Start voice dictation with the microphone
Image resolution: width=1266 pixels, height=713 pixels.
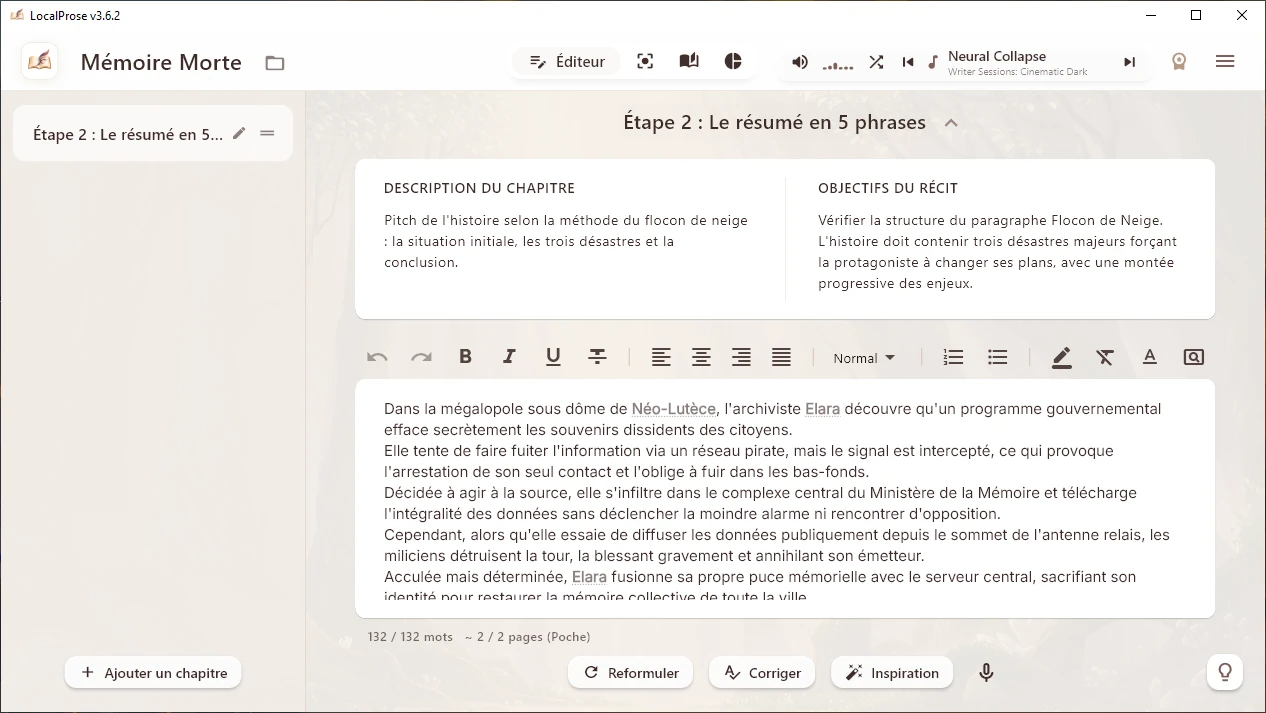click(x=986, y=673)
